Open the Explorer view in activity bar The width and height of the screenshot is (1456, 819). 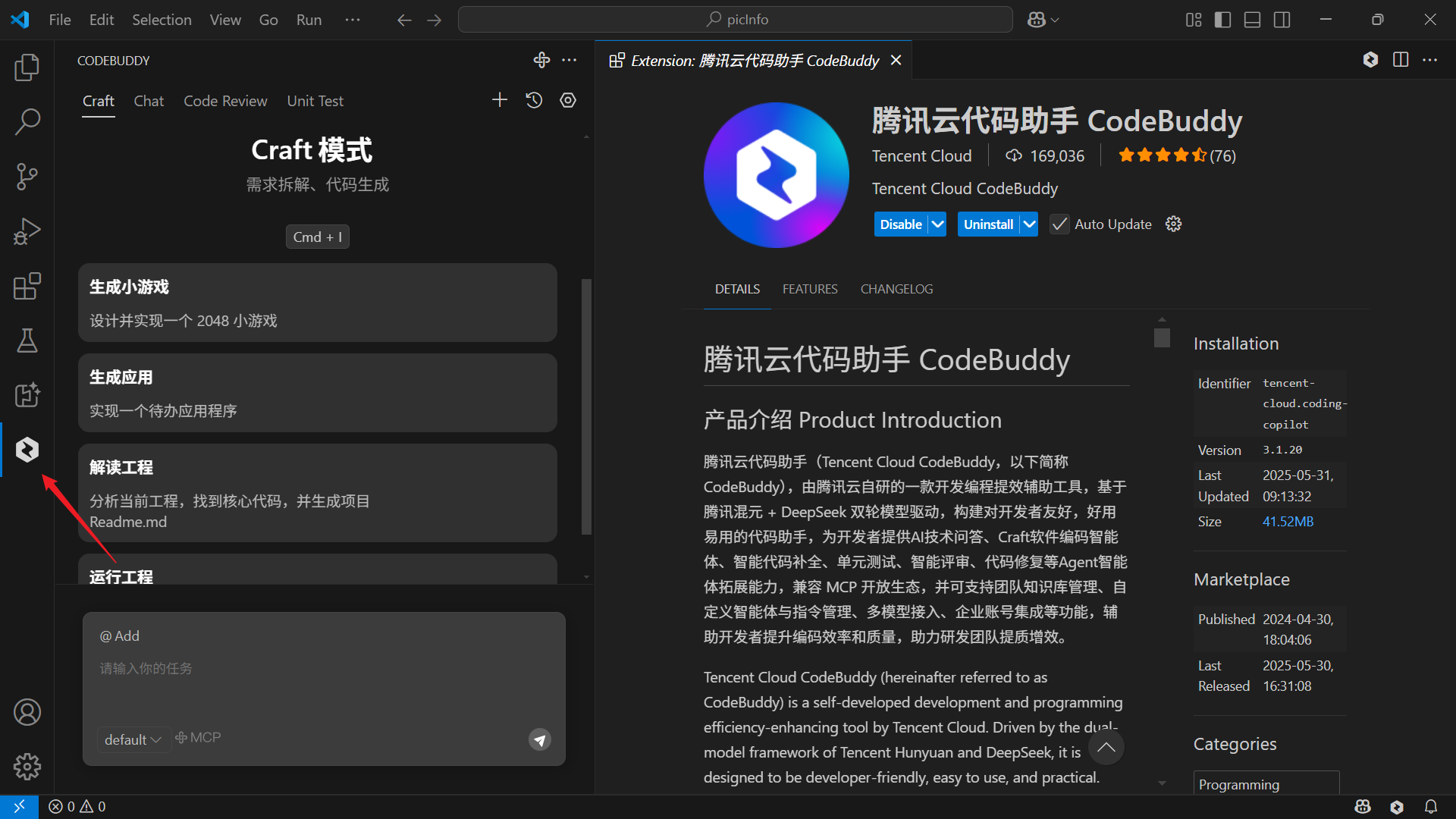(27, 67)
